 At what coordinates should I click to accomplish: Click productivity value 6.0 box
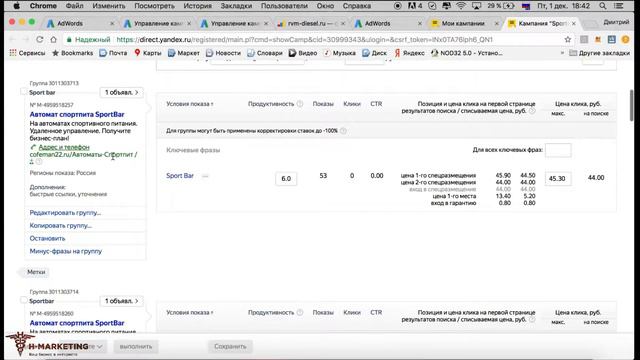tap(286, 179)
